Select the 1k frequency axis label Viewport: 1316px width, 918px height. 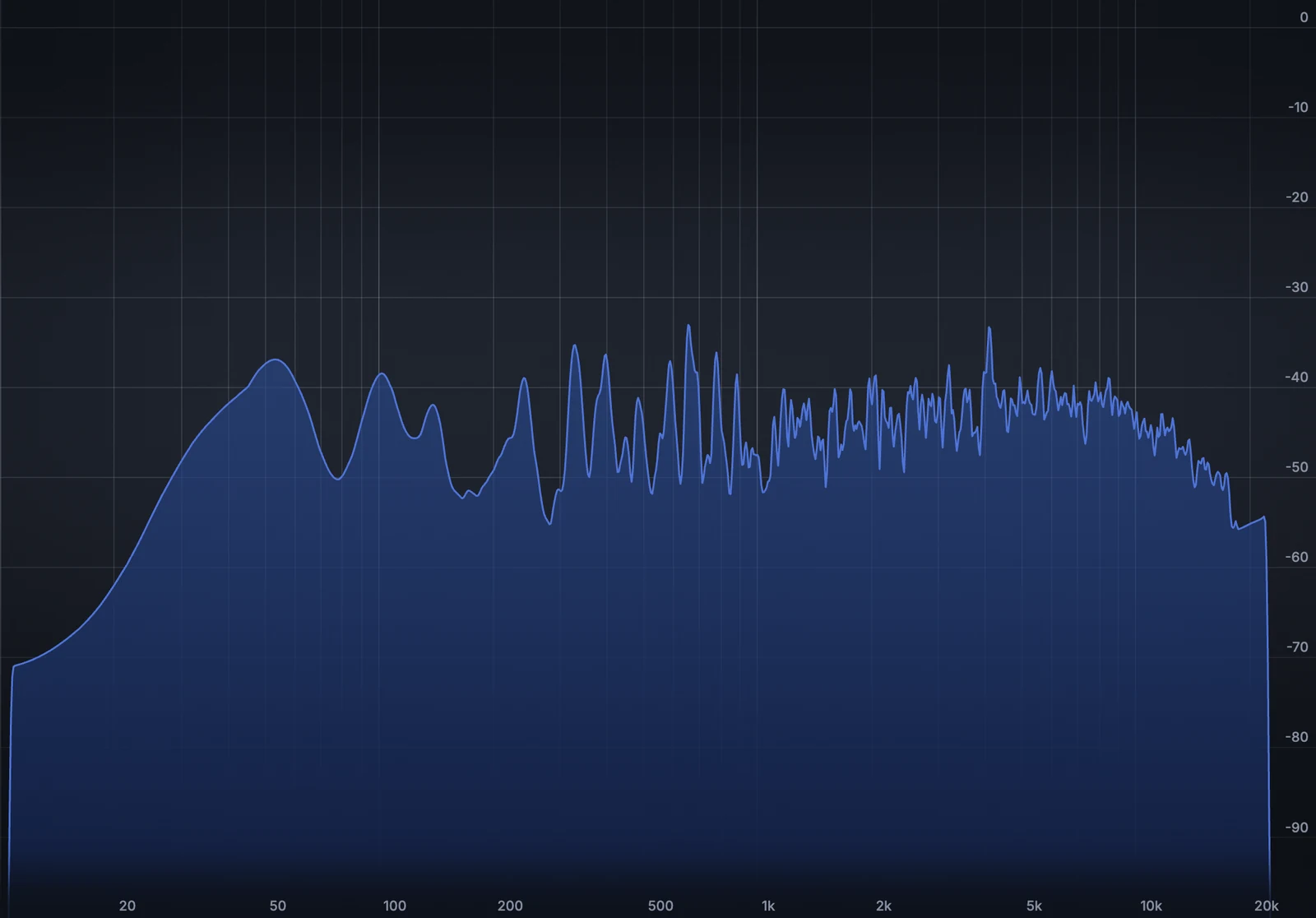[768, 906]
